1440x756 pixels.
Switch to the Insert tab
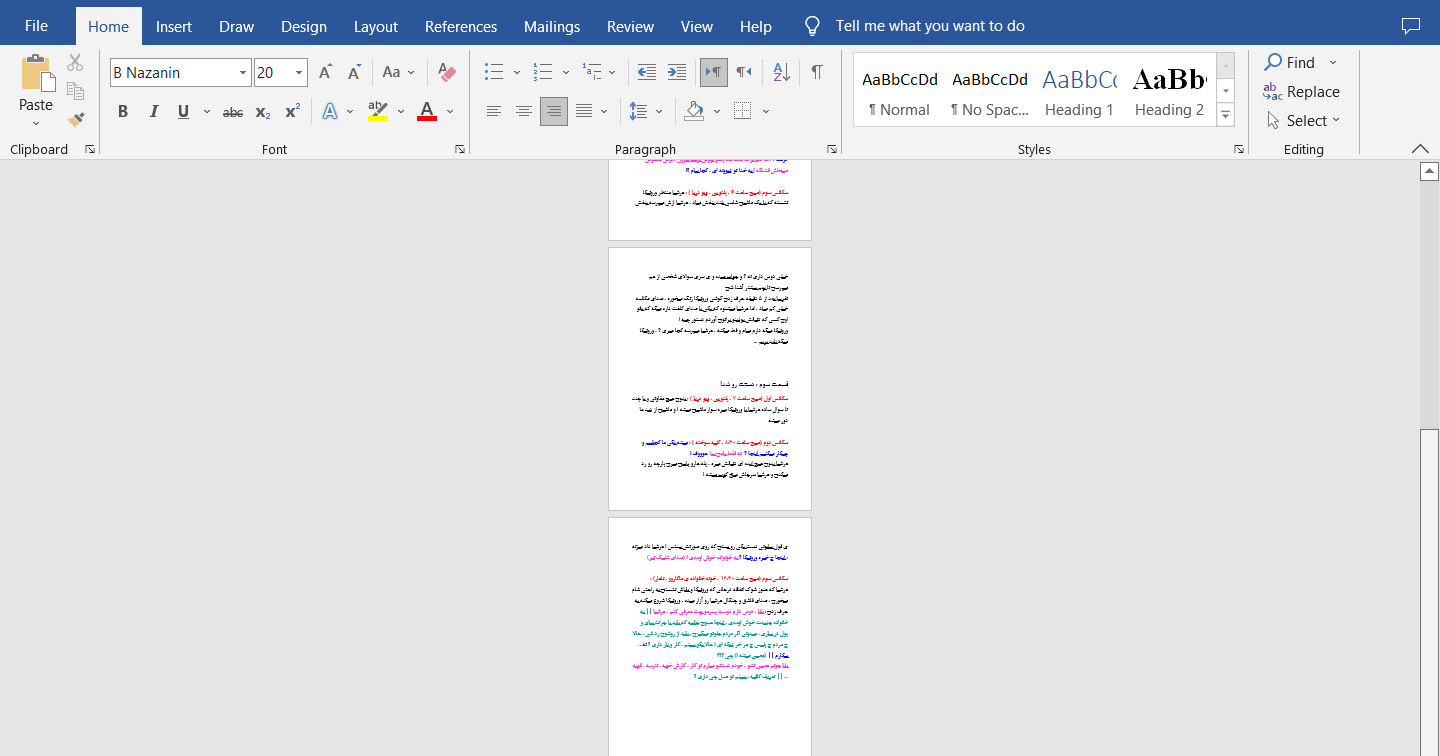pyautogui.click(x=174, y=27)
